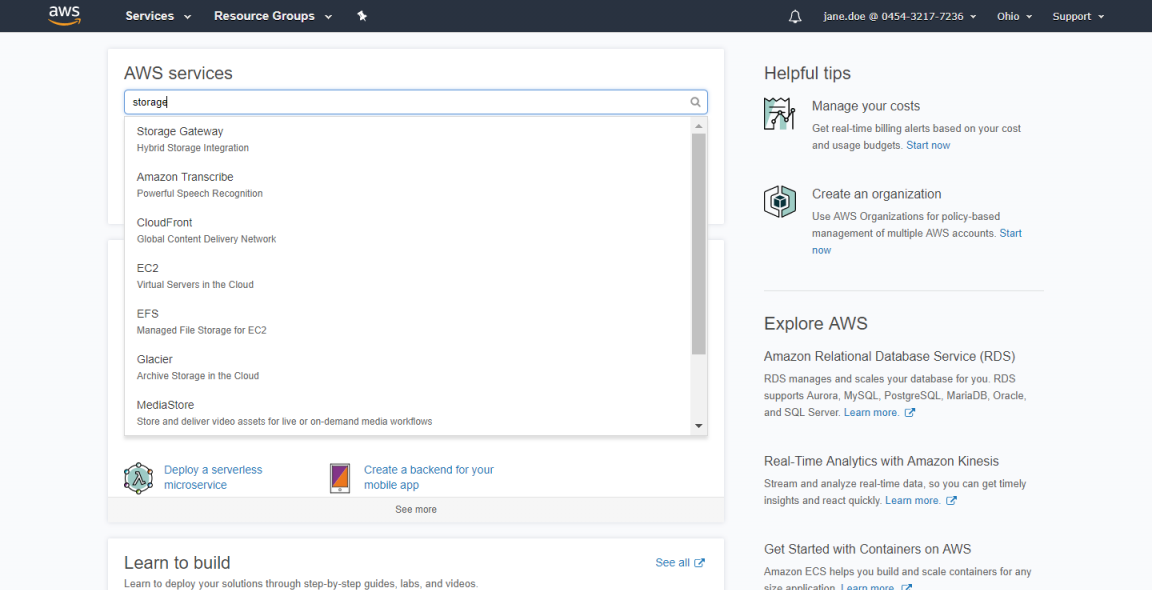Click the dropdown list scroll-up arrow
The width and height of the screenshot is (1152, 590).
coord(699,126)
